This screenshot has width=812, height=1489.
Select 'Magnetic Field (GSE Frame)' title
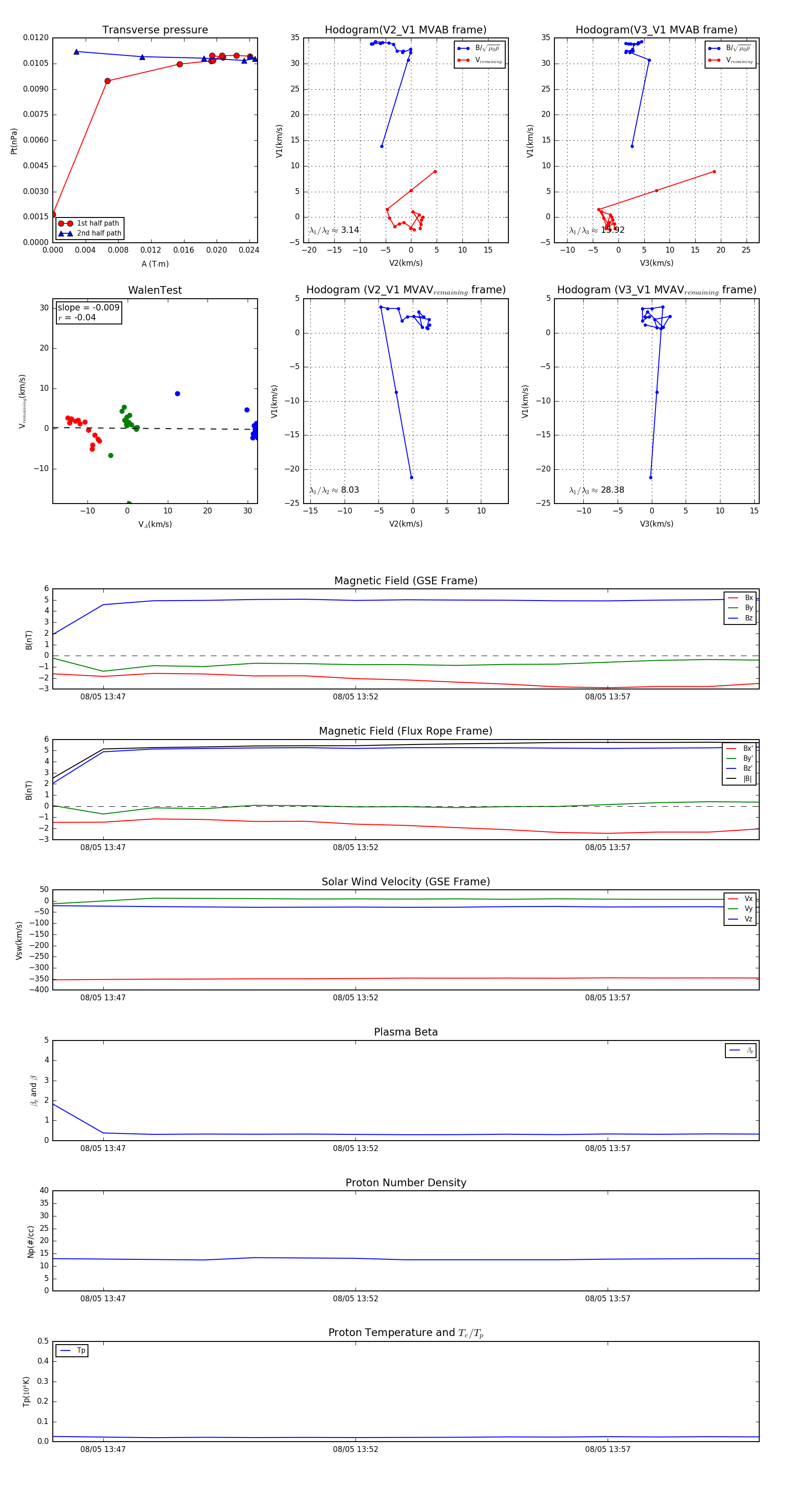pos(406,580)
